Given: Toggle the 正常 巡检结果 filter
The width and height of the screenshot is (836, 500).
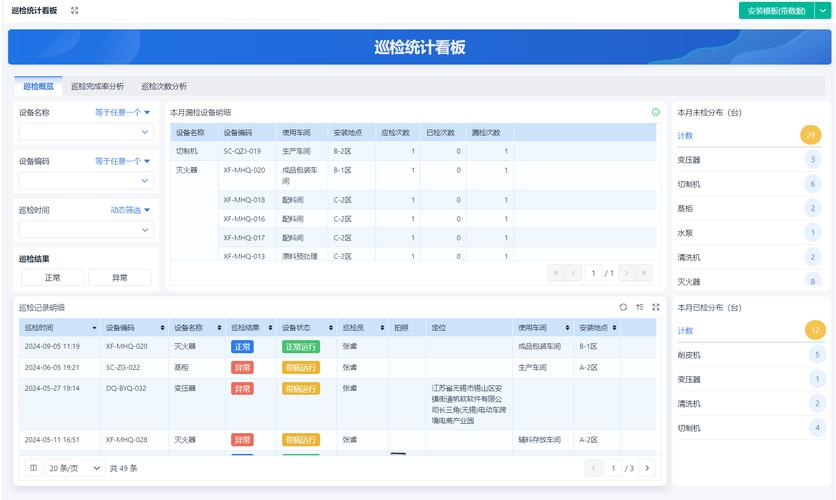Looking at the screenshot, I should coord(52,278).
